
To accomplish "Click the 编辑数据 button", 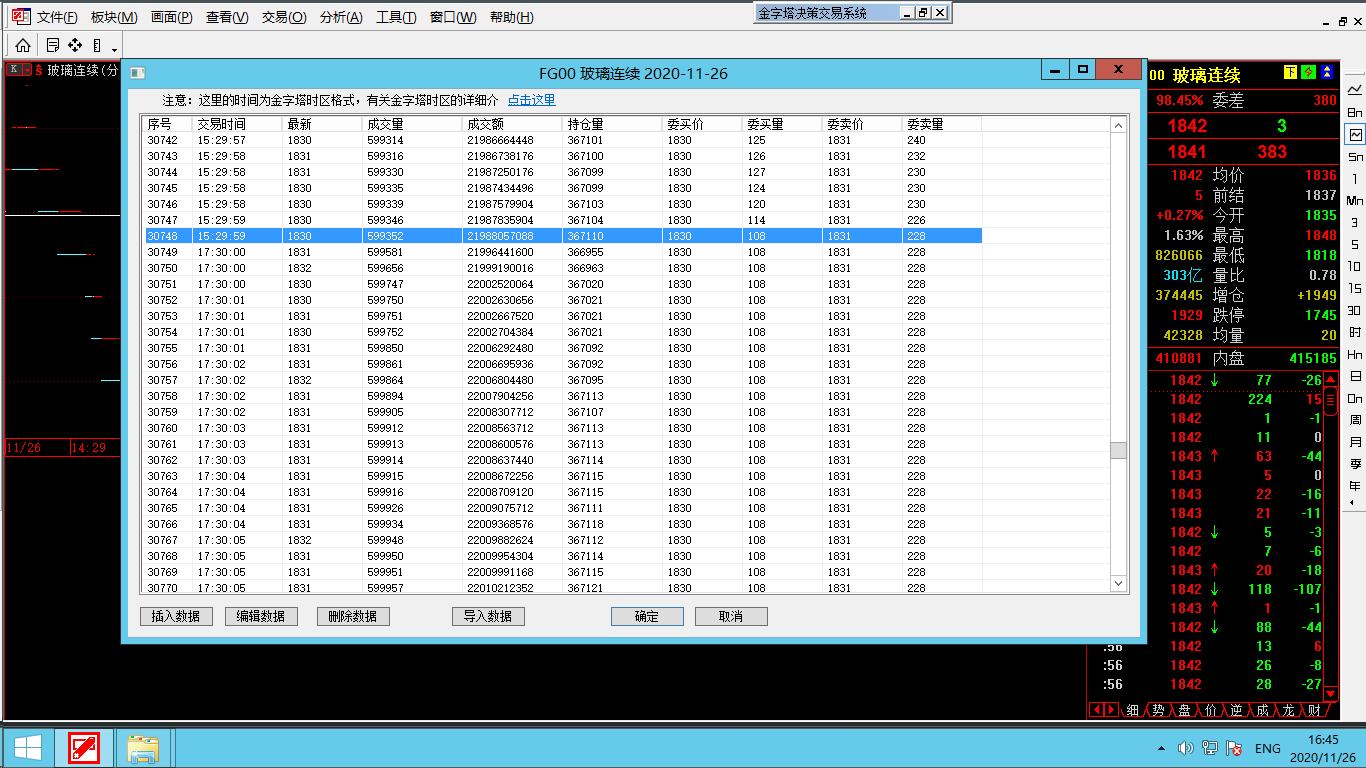I will [261, 616].
